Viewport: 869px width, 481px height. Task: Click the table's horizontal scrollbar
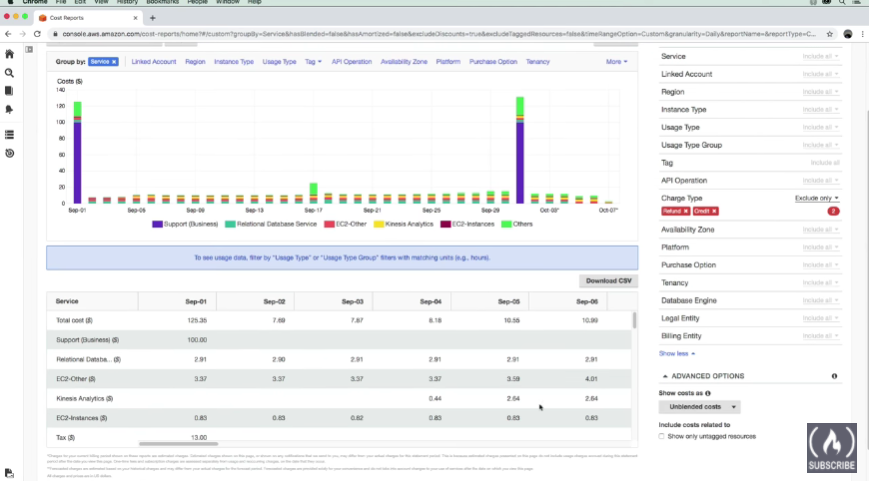point(178,444)
